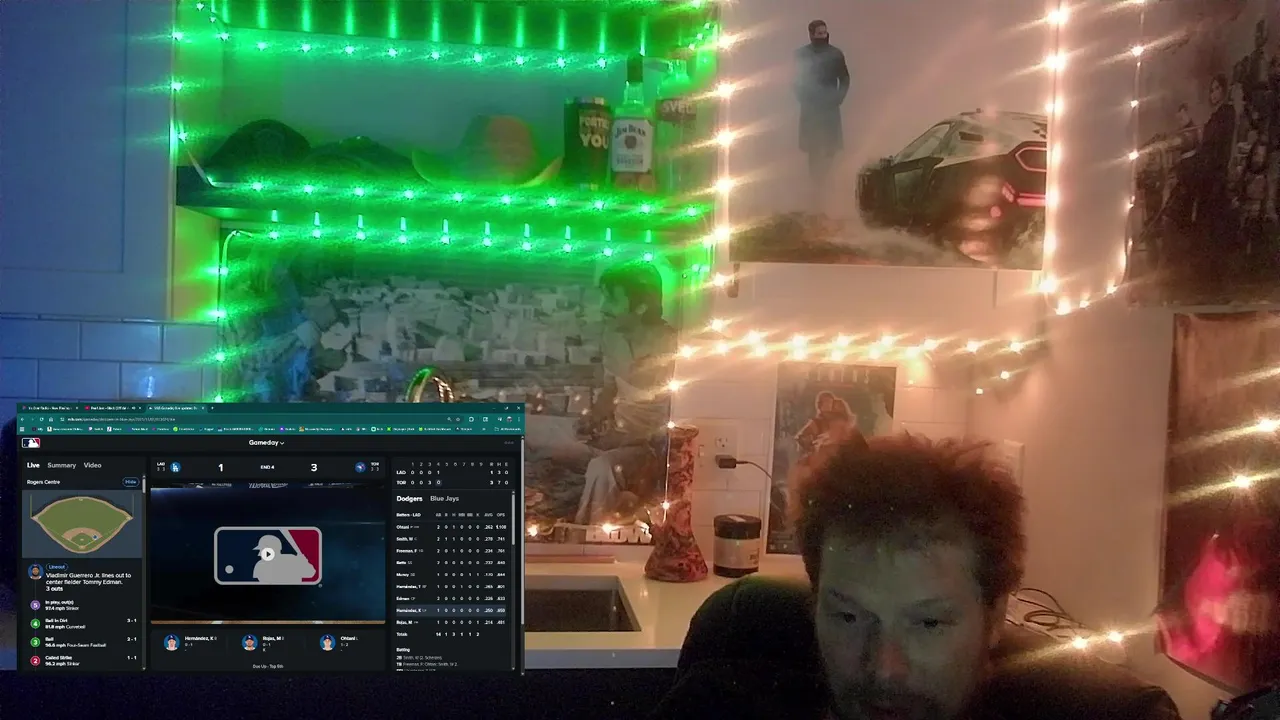1280x720 pixels.
Task: Reload the browser page
Action: coord(41,419)
